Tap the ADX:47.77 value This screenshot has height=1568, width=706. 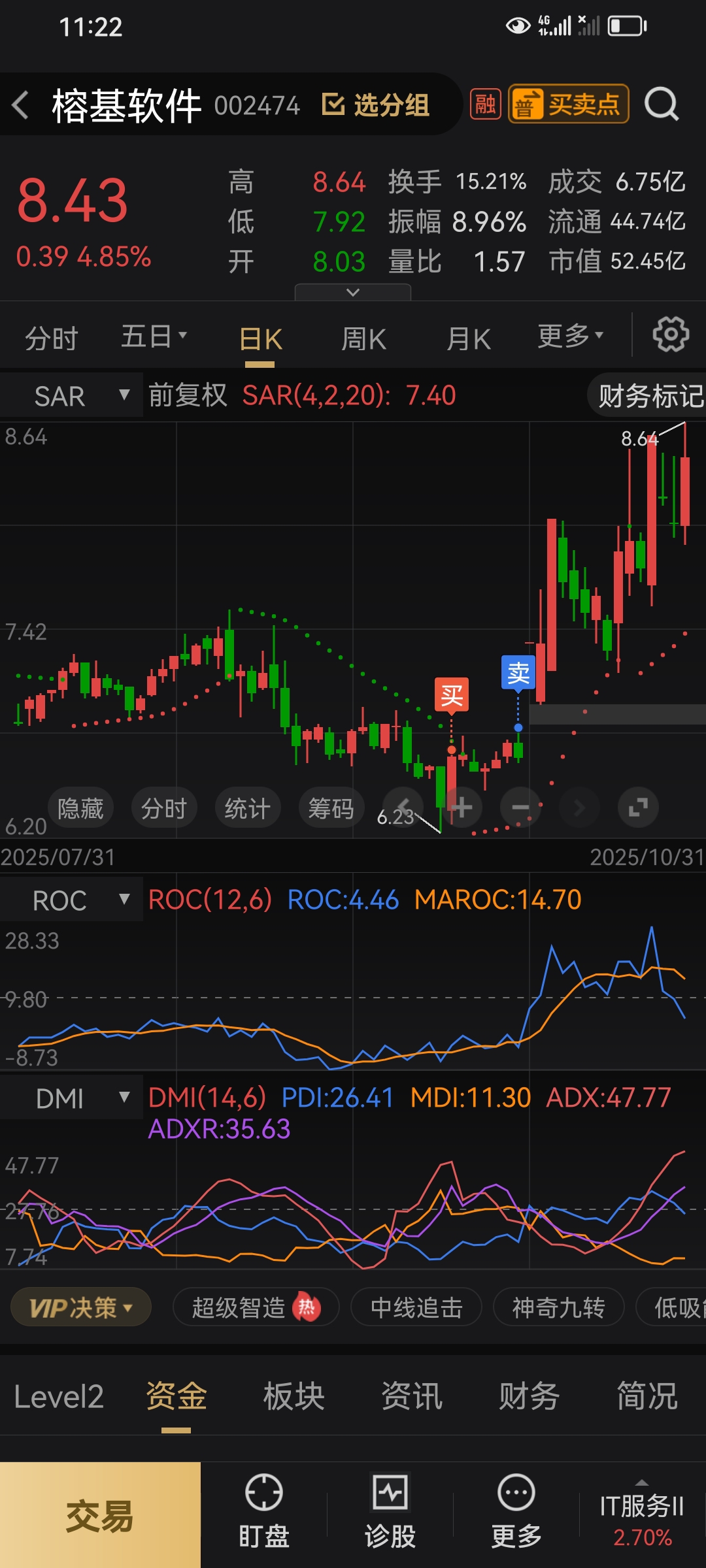click(x=609, y=1098)
